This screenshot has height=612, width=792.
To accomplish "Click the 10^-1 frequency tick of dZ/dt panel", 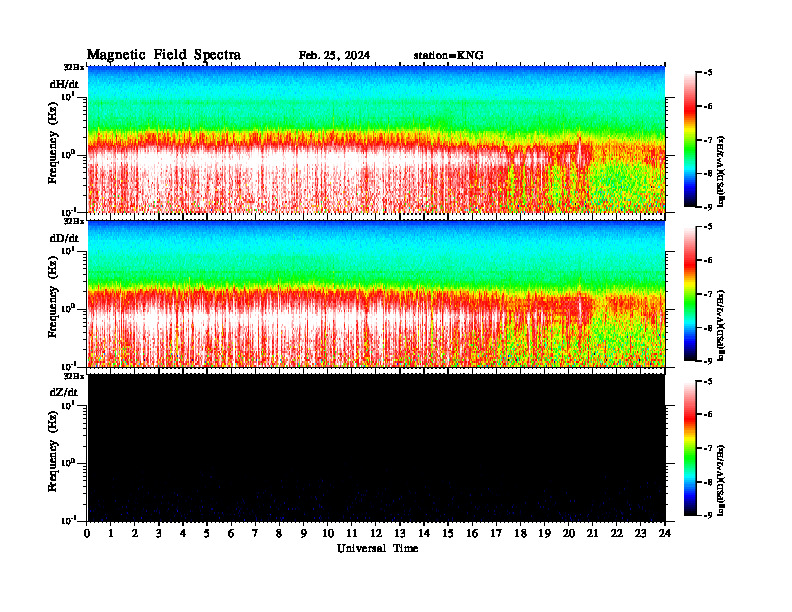I will pyautogui.click(x=68, y=520).
